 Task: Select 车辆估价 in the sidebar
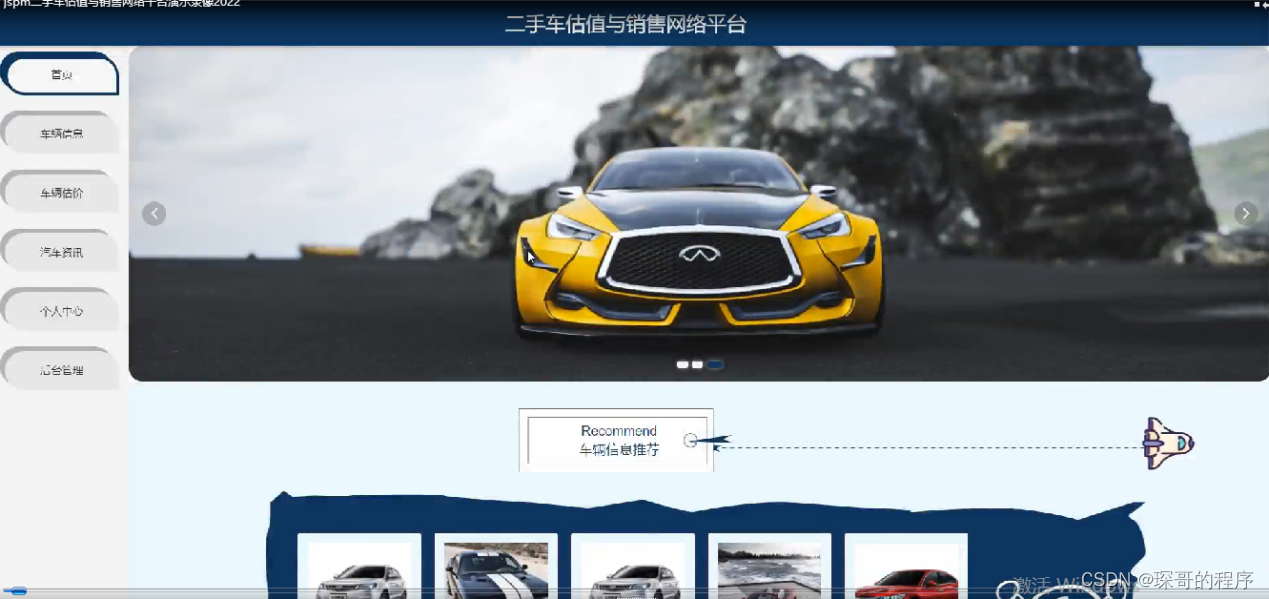pos(60,192)
